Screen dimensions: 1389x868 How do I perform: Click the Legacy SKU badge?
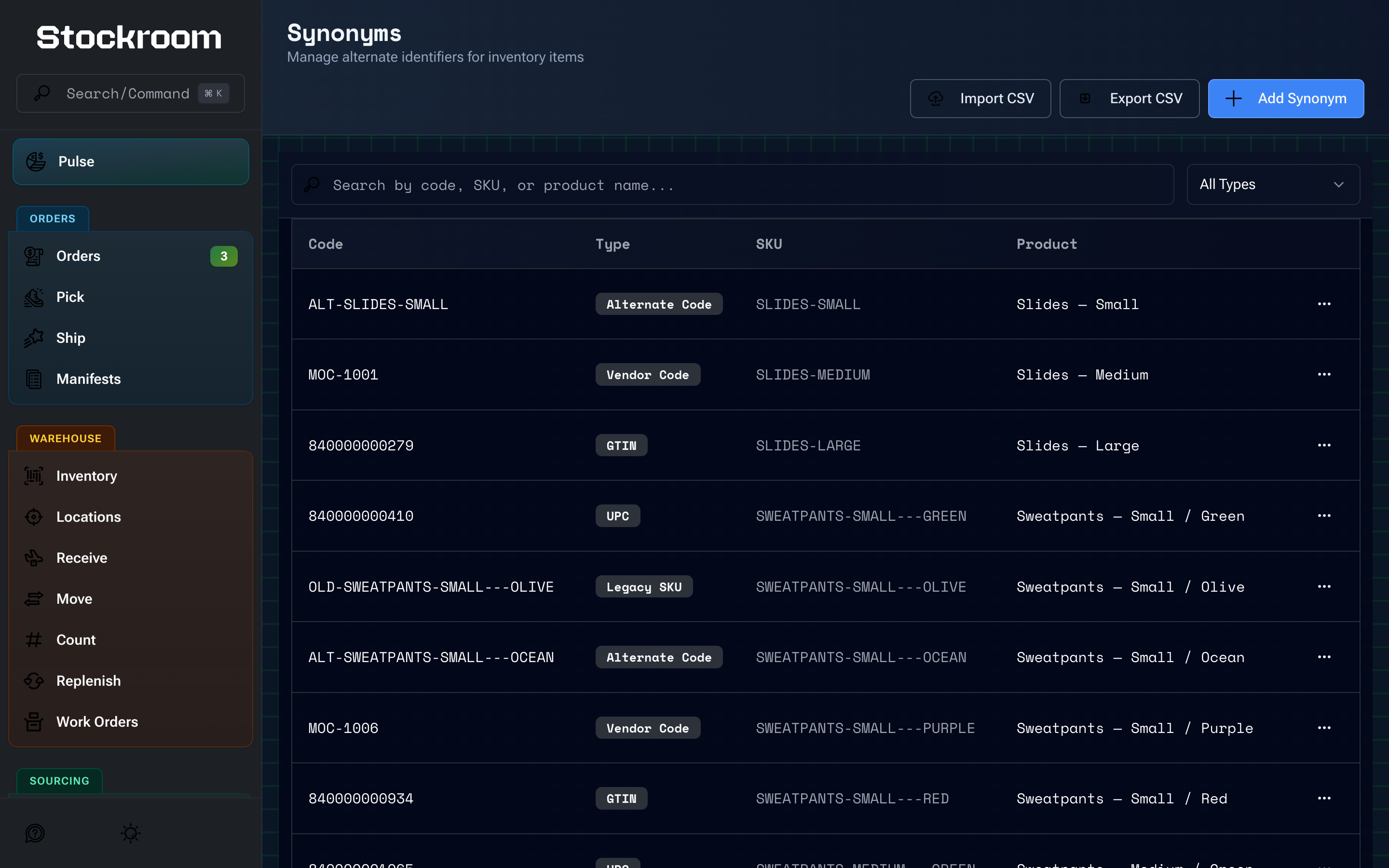coord(644,587)
